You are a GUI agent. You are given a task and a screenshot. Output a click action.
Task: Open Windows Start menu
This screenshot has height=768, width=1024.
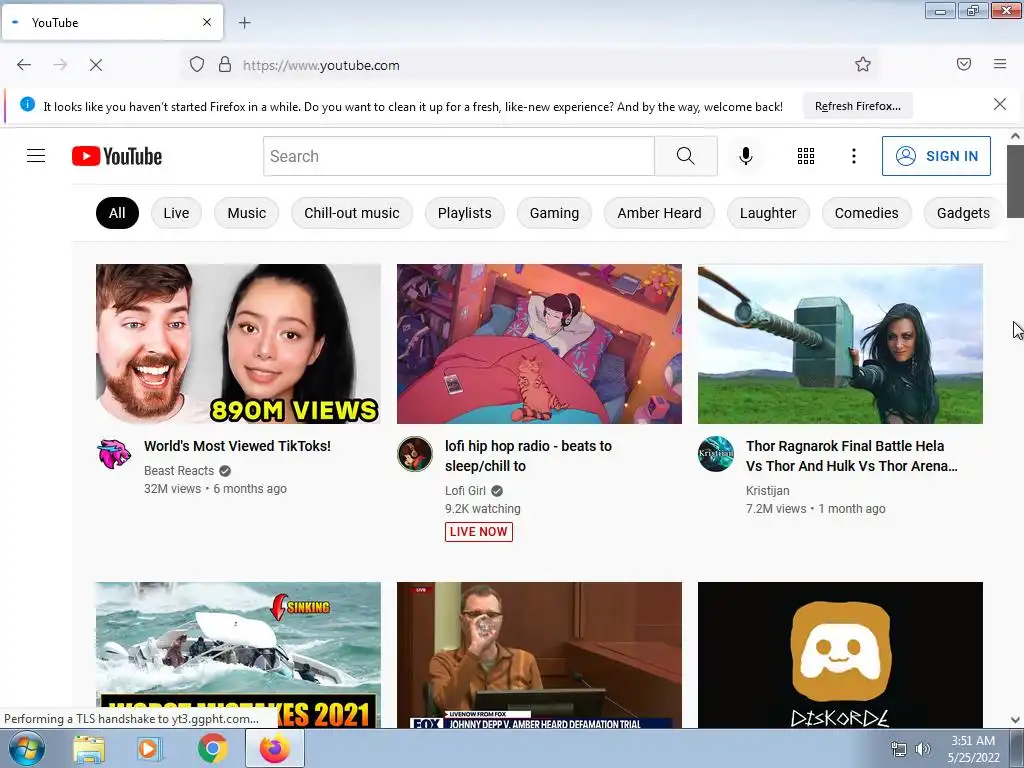[x=27, y=749]
